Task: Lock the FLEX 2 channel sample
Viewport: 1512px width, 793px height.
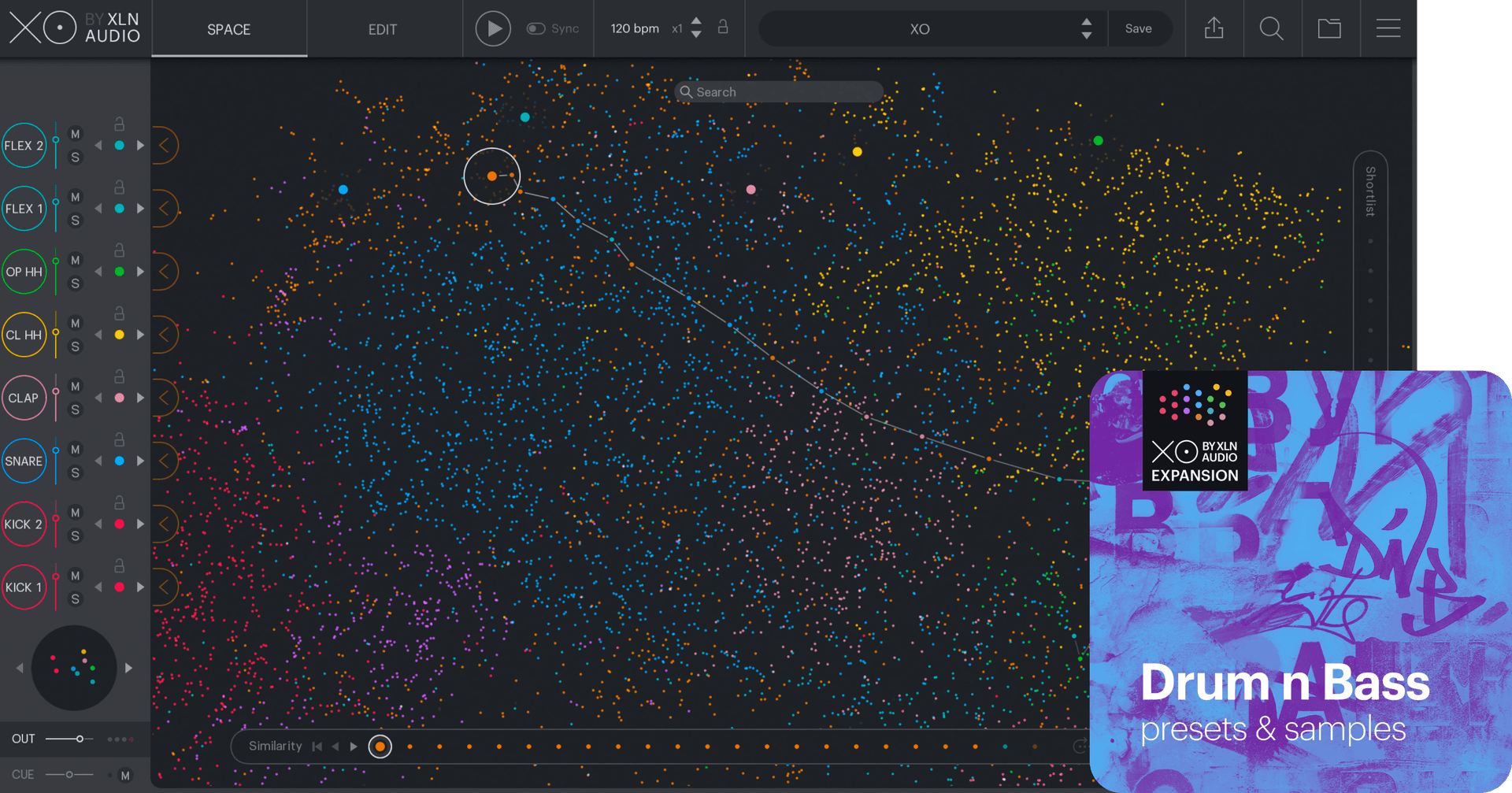Action: point(119,124)
